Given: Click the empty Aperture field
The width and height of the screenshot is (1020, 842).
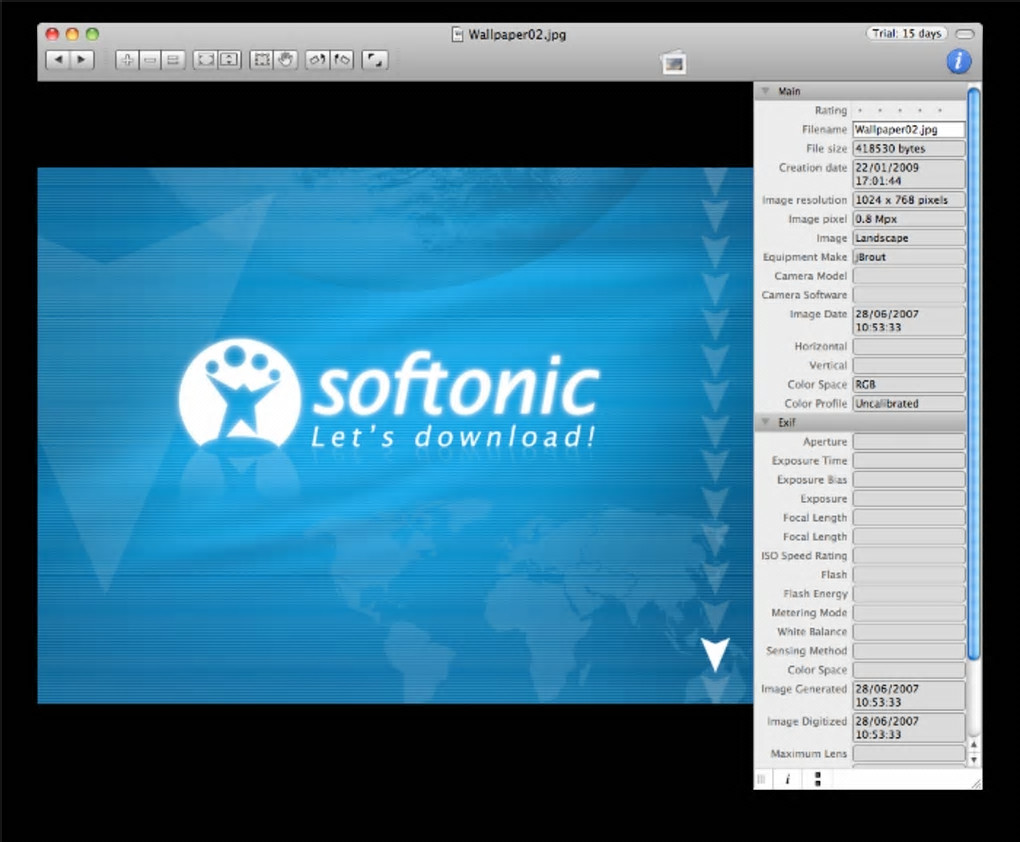Looking at the screenshot, I should [x=909, y=442].
